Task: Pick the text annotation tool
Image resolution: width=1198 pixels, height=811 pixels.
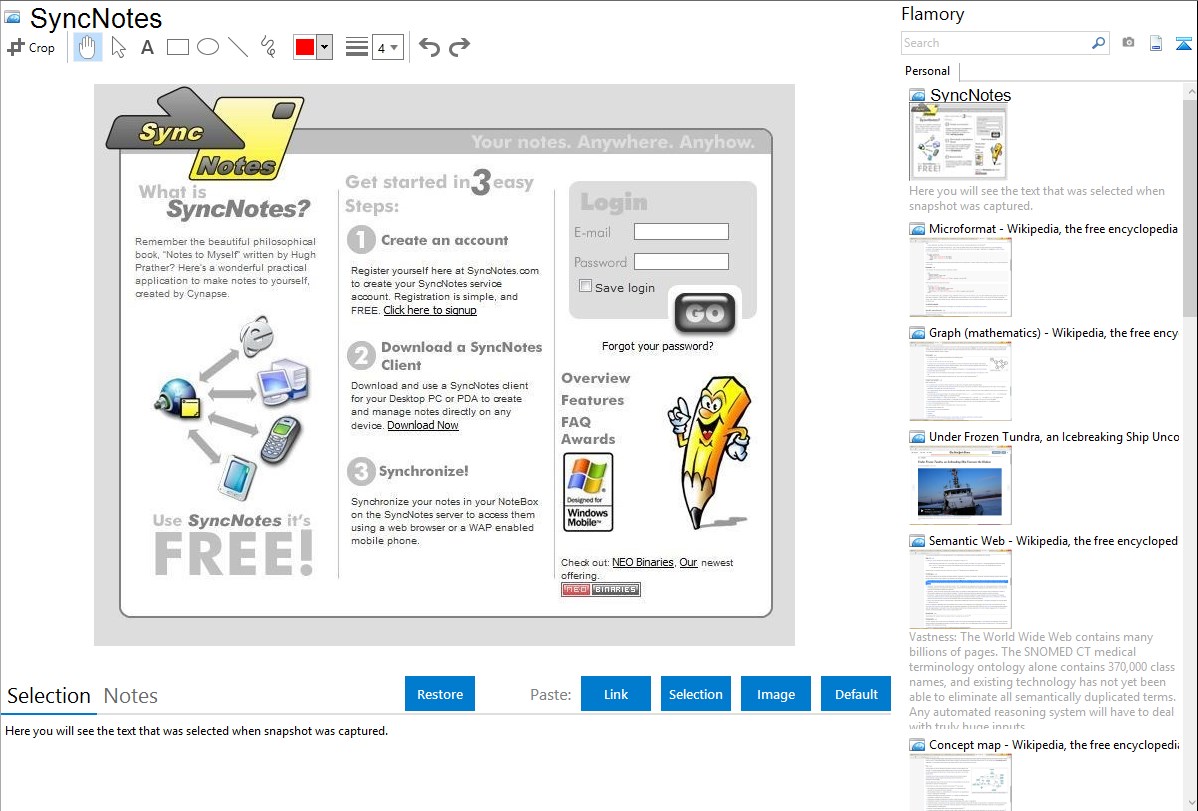Action: 147,47
